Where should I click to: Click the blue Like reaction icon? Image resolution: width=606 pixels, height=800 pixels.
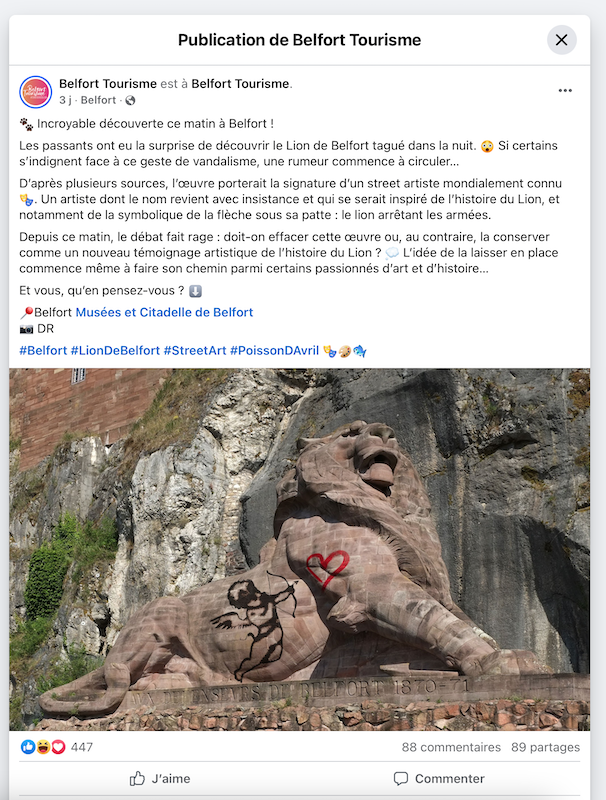[x=28, y=747]
